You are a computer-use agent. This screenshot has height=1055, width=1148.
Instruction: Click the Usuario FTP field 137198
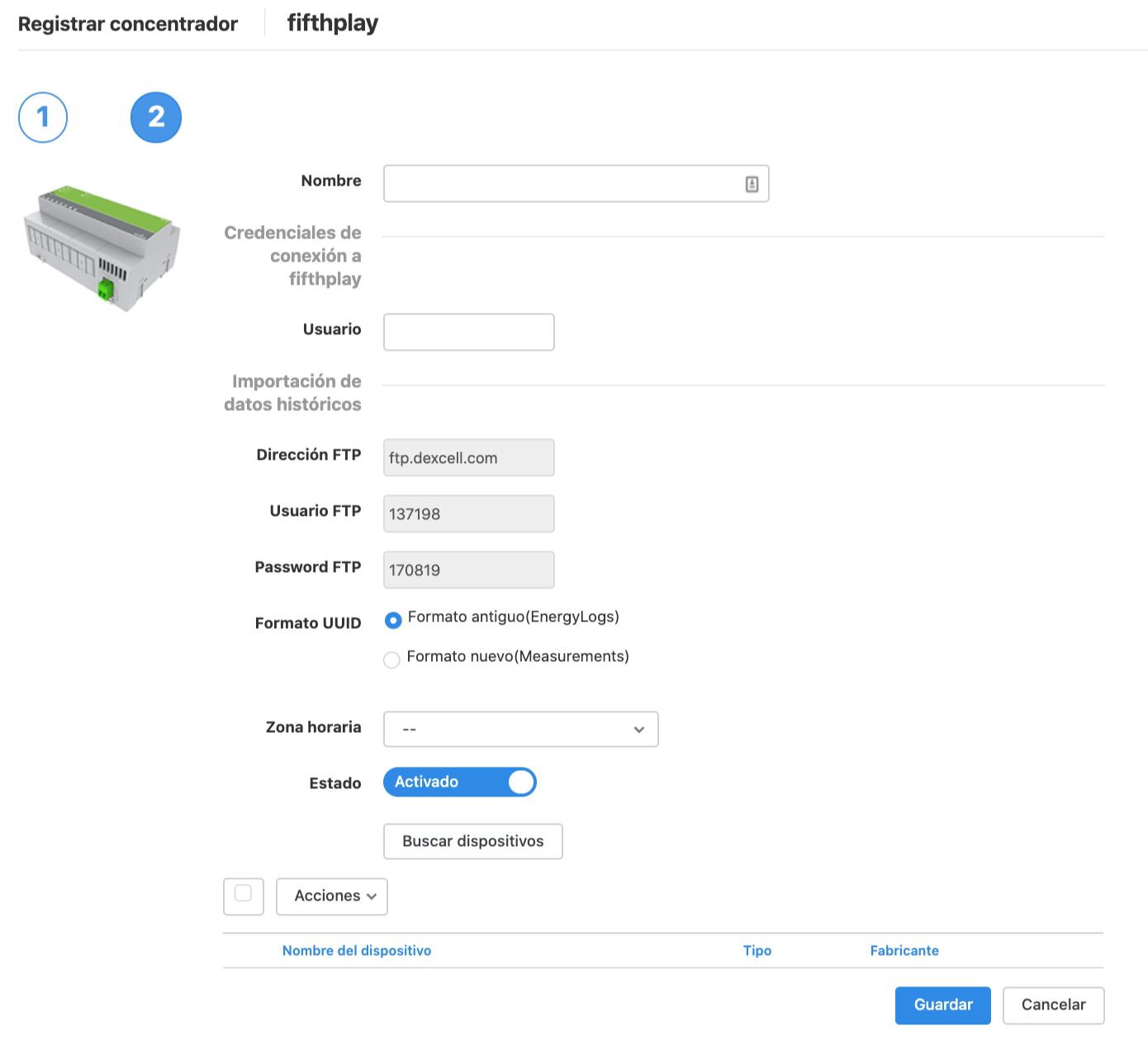point(469,513)
